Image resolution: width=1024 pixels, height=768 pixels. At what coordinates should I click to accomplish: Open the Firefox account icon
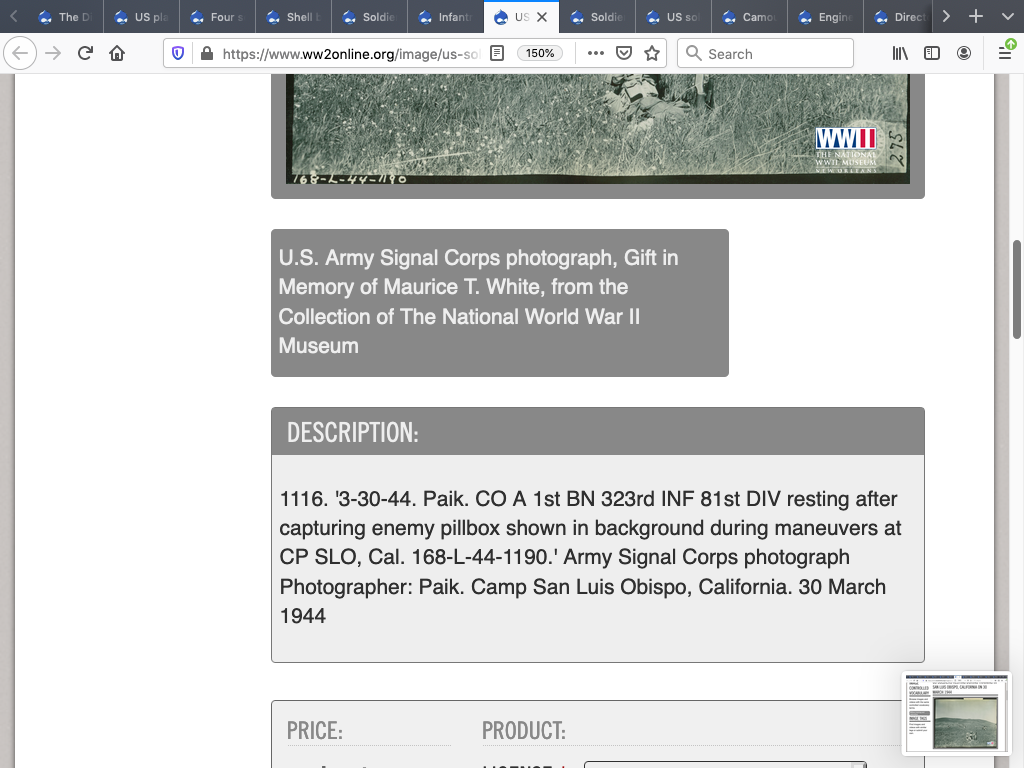[964, 54]
